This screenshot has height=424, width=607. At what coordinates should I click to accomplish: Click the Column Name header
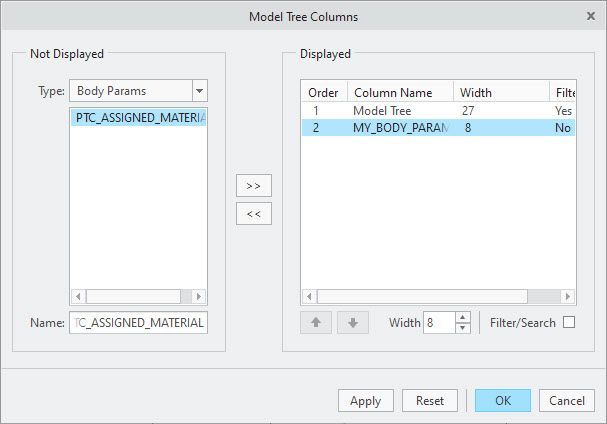coord(400,92)
